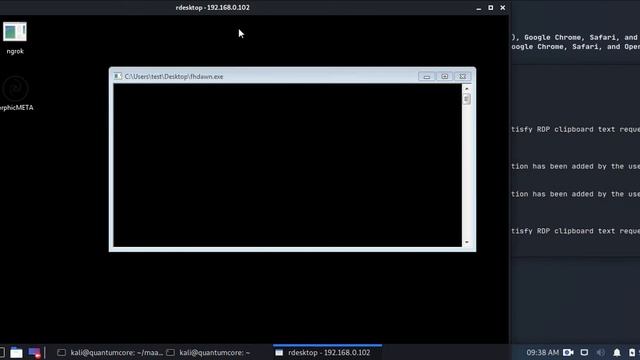Close the rdesktop 192.168.0.102 window

pos(503,8)
